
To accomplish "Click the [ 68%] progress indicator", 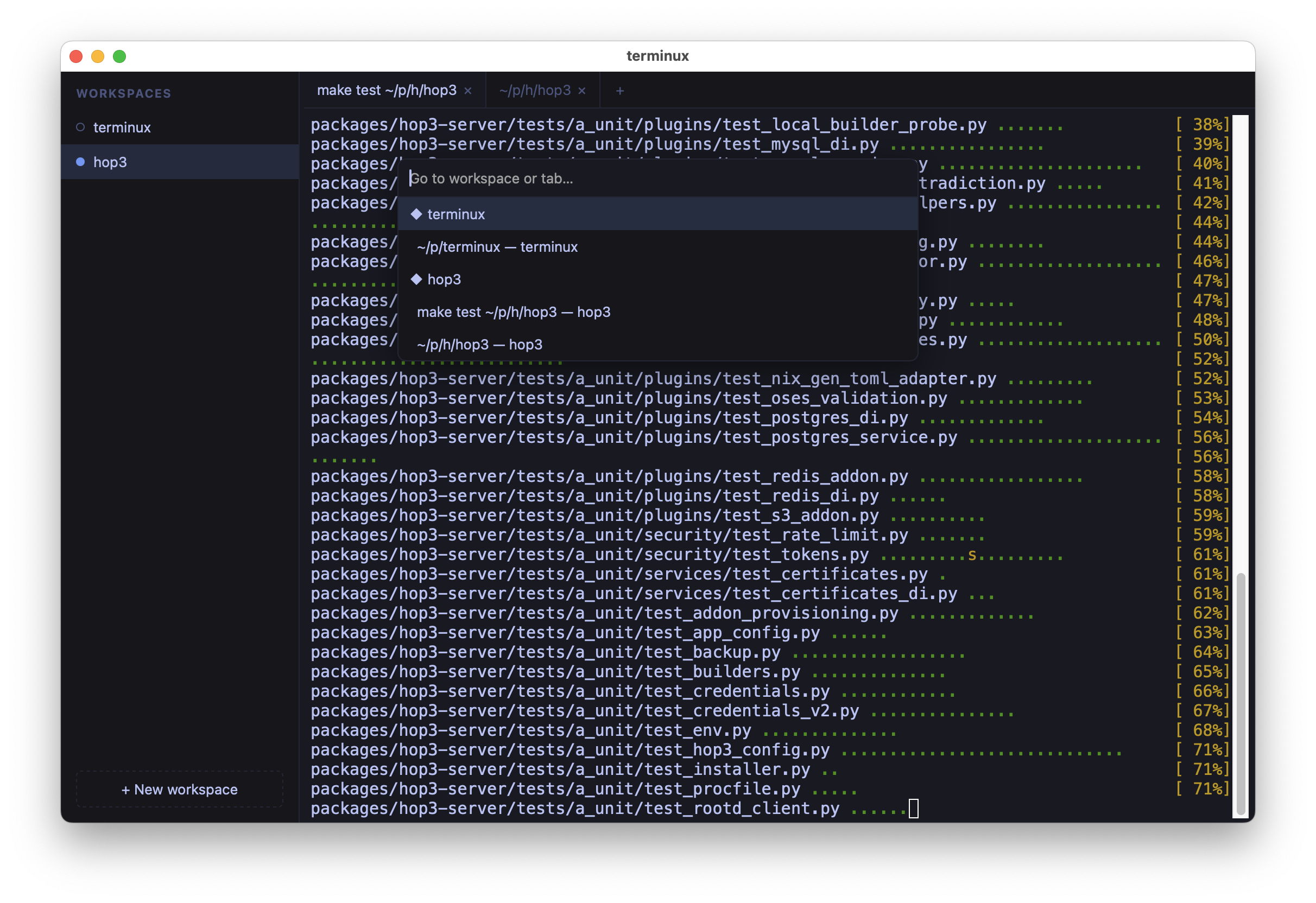I will pos(1203,730).
